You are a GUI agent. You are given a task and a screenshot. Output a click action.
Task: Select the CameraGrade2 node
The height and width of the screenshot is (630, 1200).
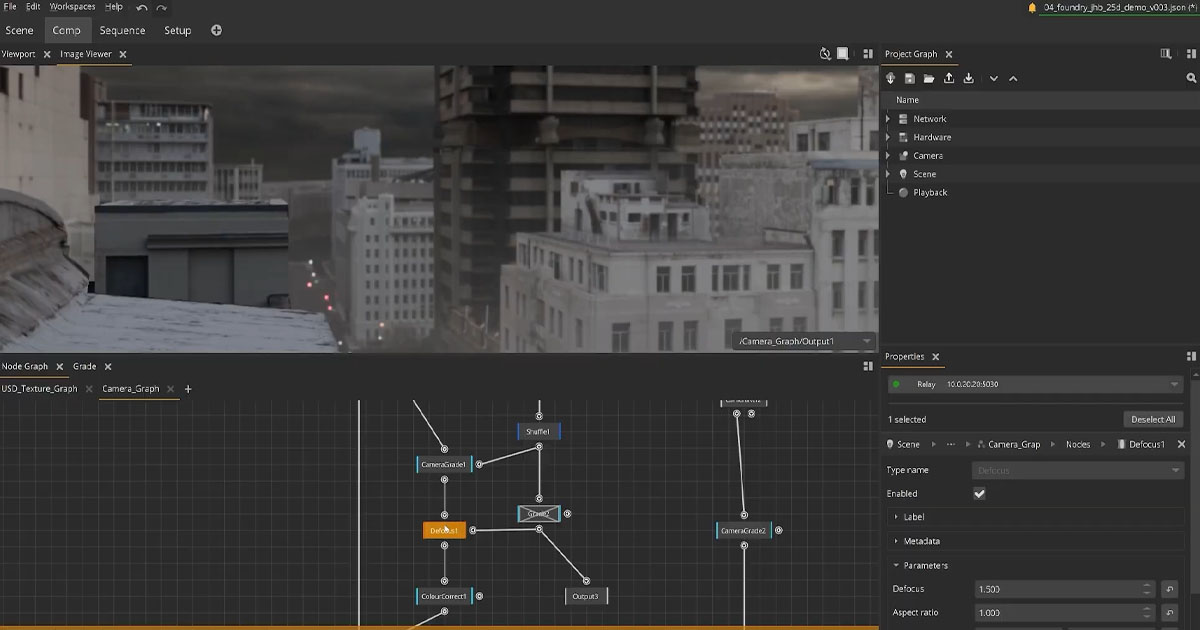744,531
